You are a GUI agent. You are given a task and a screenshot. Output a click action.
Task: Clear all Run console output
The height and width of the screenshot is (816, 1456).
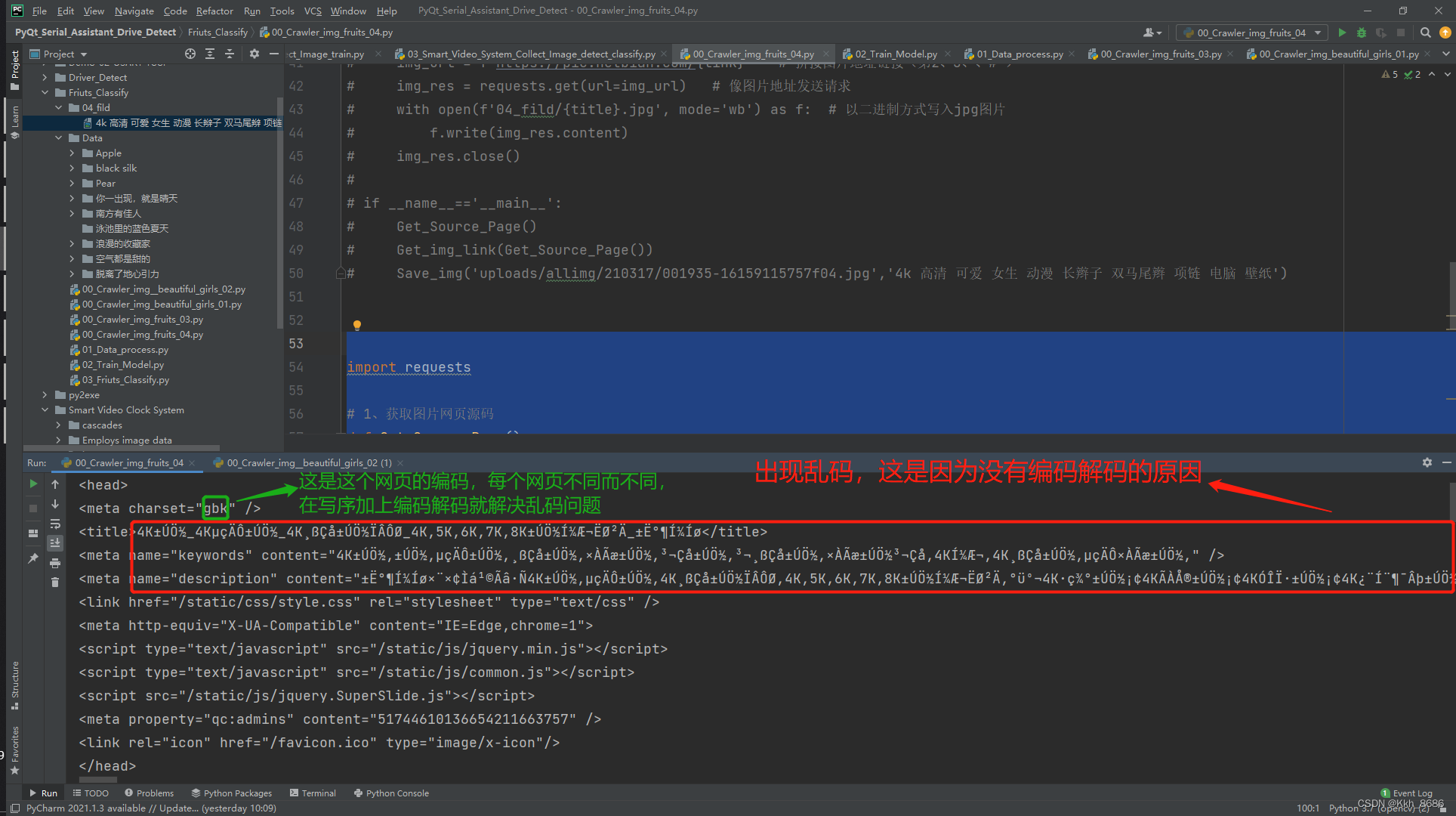(55, 582)
